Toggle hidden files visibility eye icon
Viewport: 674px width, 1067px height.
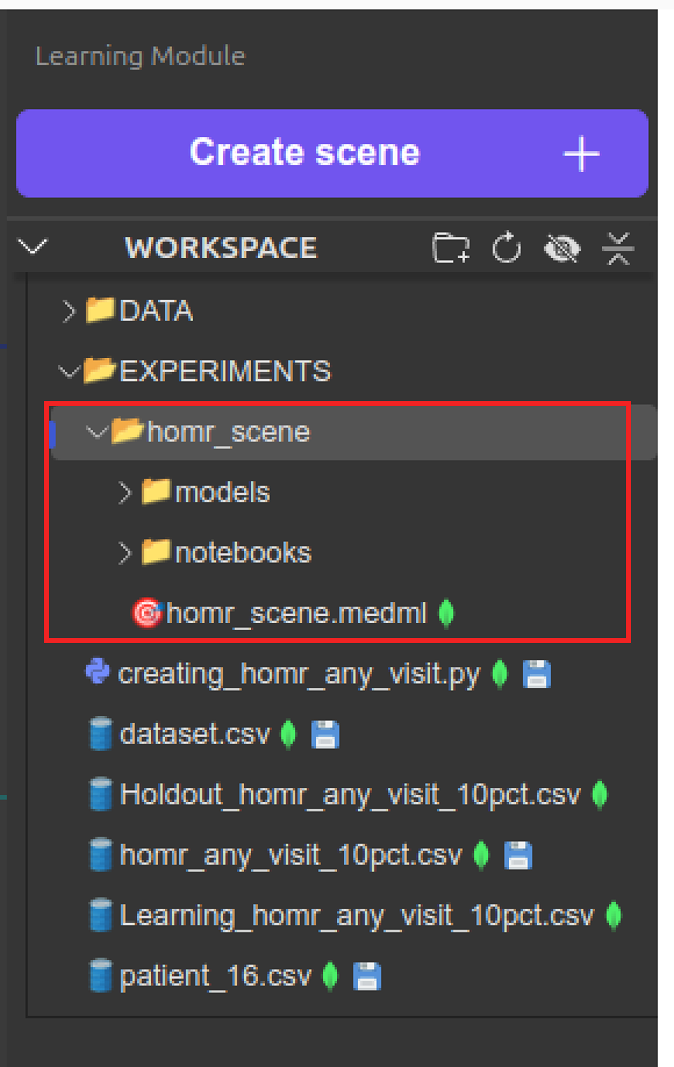(x=562, y=248)
